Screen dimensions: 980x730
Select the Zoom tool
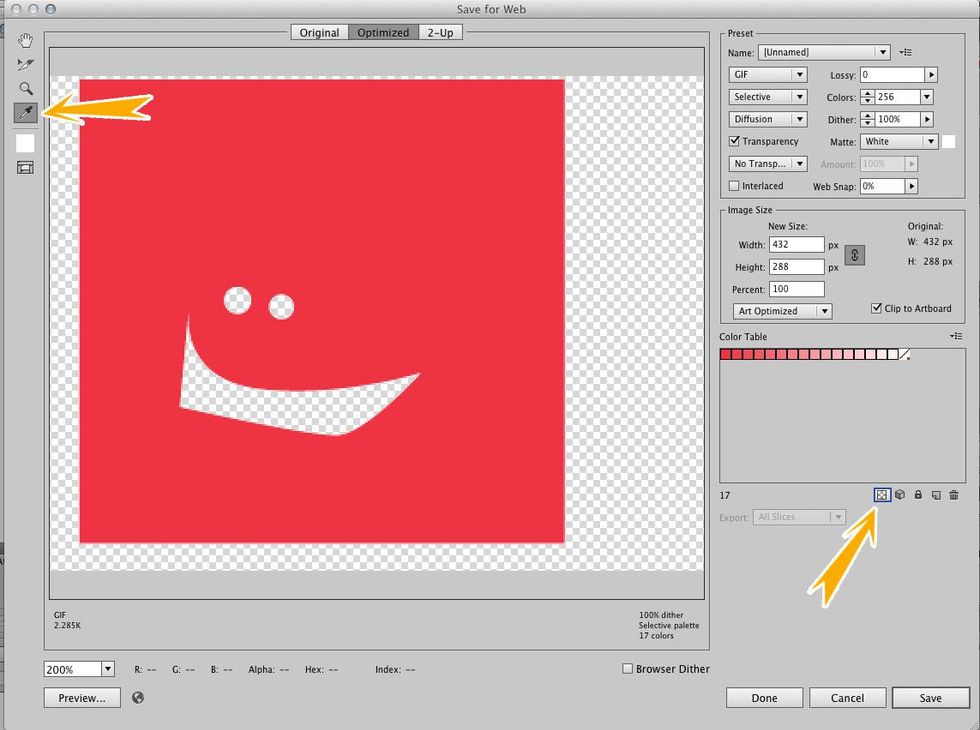point(25,88)
